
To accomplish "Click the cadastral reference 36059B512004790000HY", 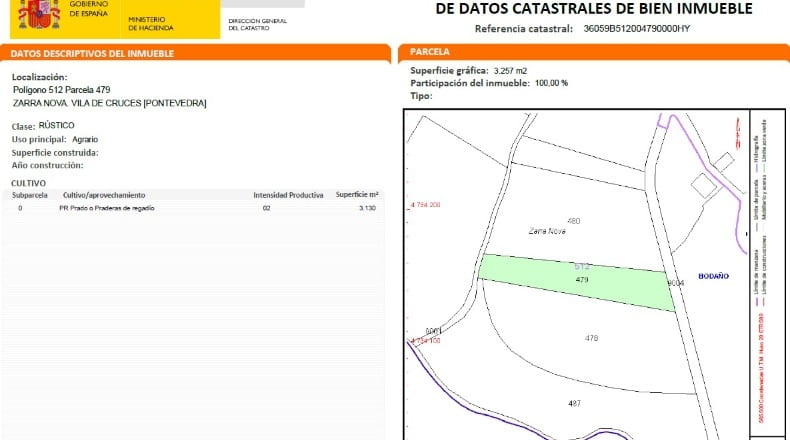I will [x=636, y=29].
